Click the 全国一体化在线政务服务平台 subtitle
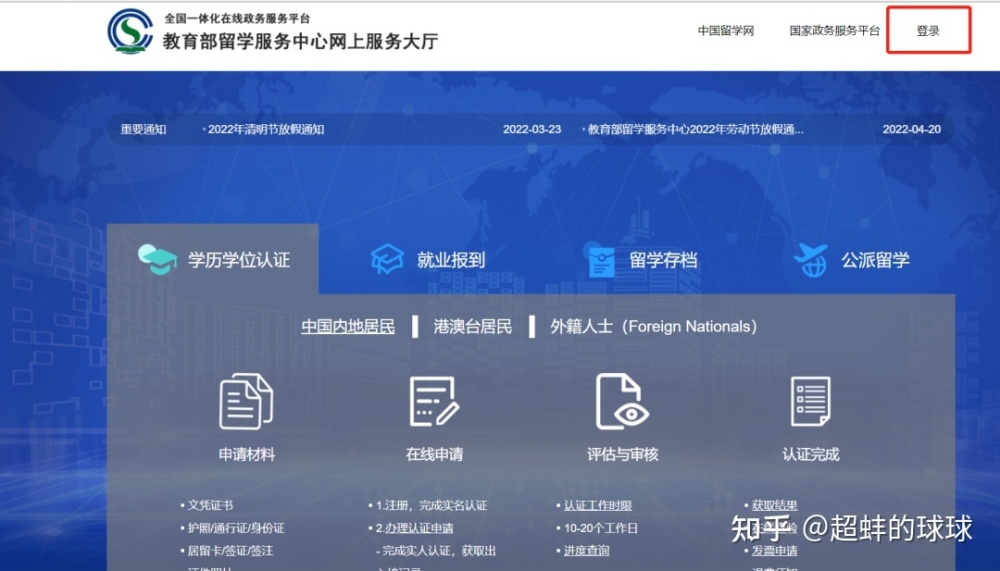Screen dimensions: 1000x571 coord(237,19)
